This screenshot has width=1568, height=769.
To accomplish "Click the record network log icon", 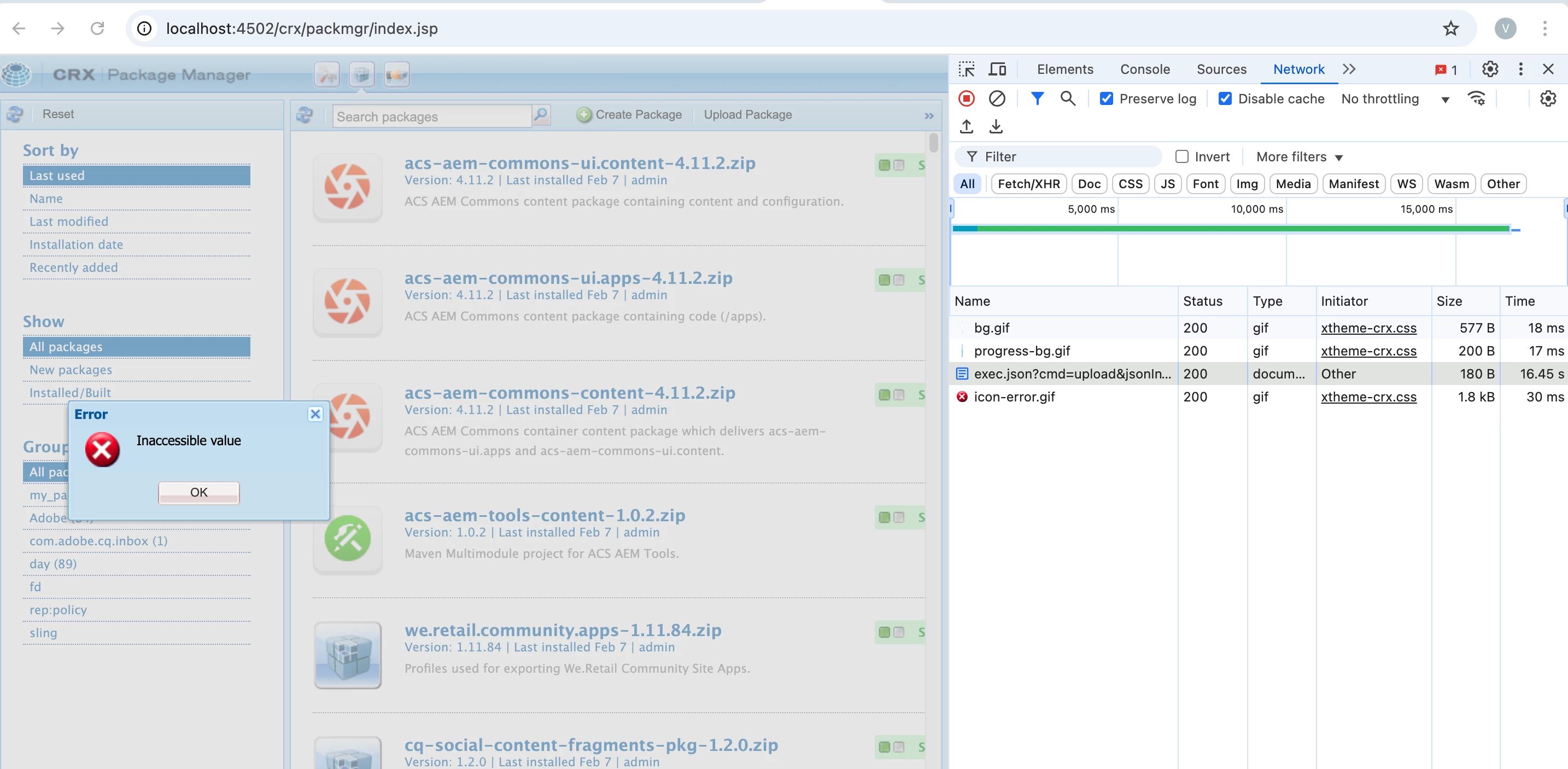I will click(x=966, y=98).
